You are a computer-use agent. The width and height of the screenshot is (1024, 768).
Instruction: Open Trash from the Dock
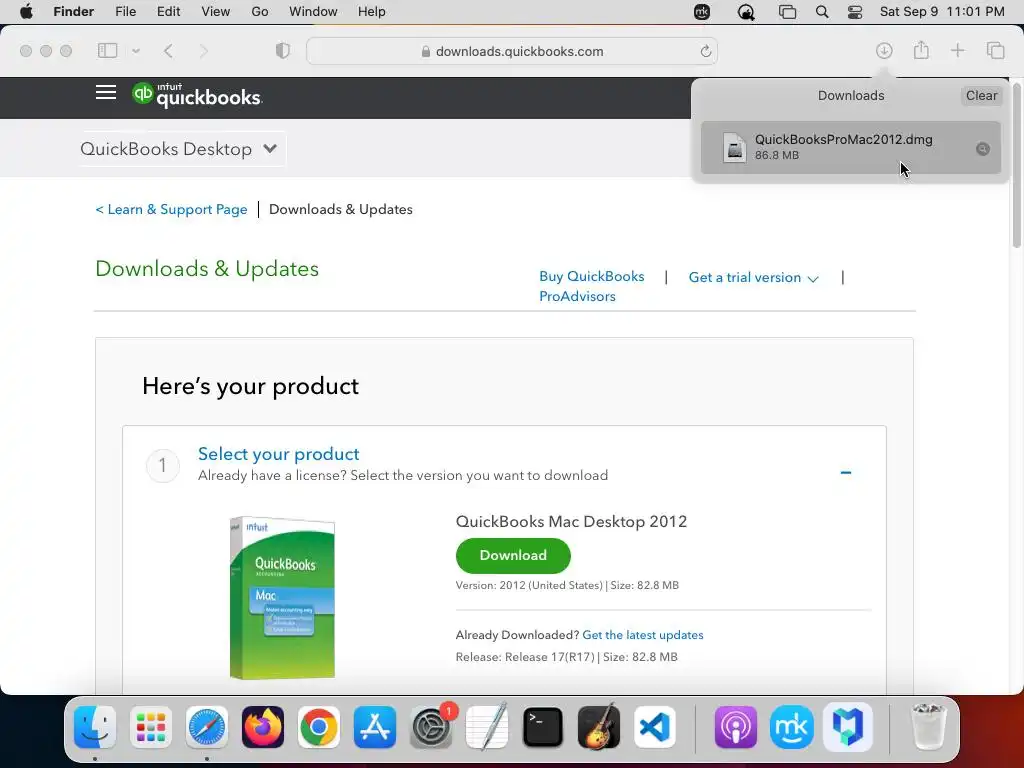[928, 727]
